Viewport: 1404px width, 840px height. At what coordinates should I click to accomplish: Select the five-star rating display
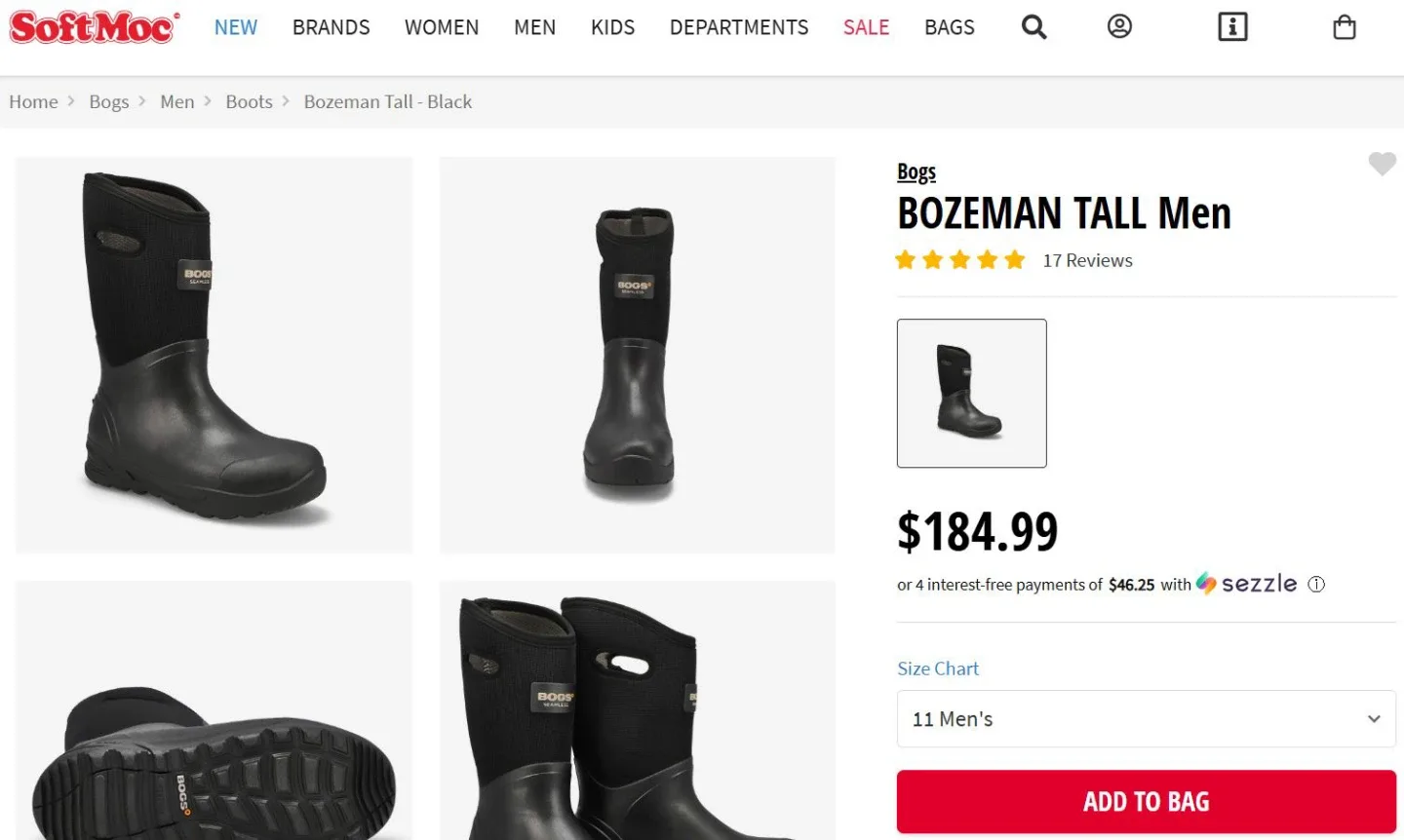pyautogui.click(x=959, y=259)
